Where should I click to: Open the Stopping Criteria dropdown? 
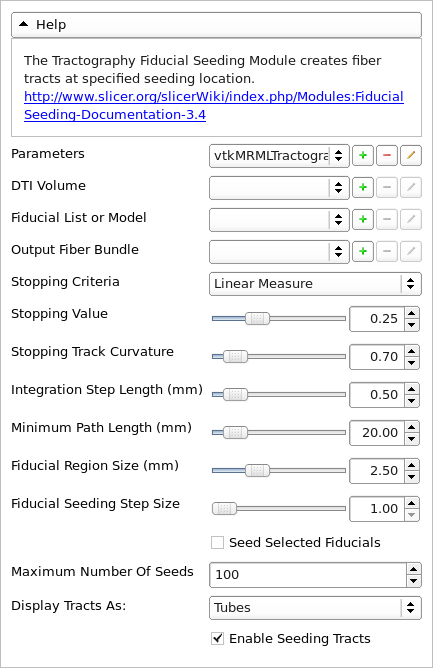pyautogui.click(x=315, y=284)
